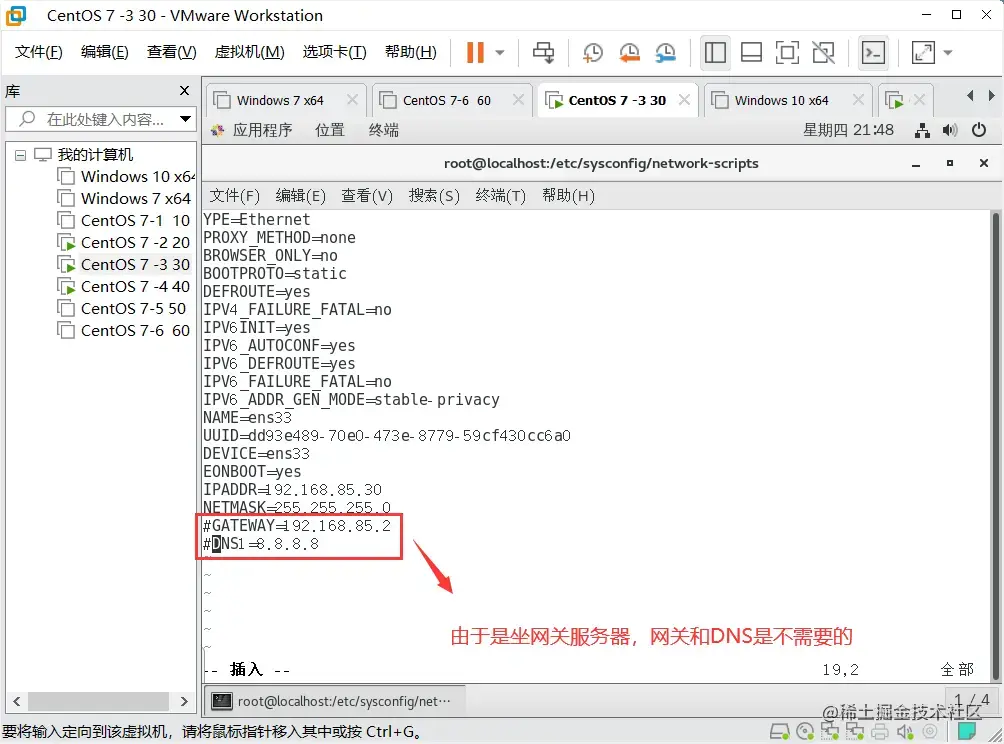Click Send Ctrl+Alt+Del toolbar icon

[x=544, y=53]
